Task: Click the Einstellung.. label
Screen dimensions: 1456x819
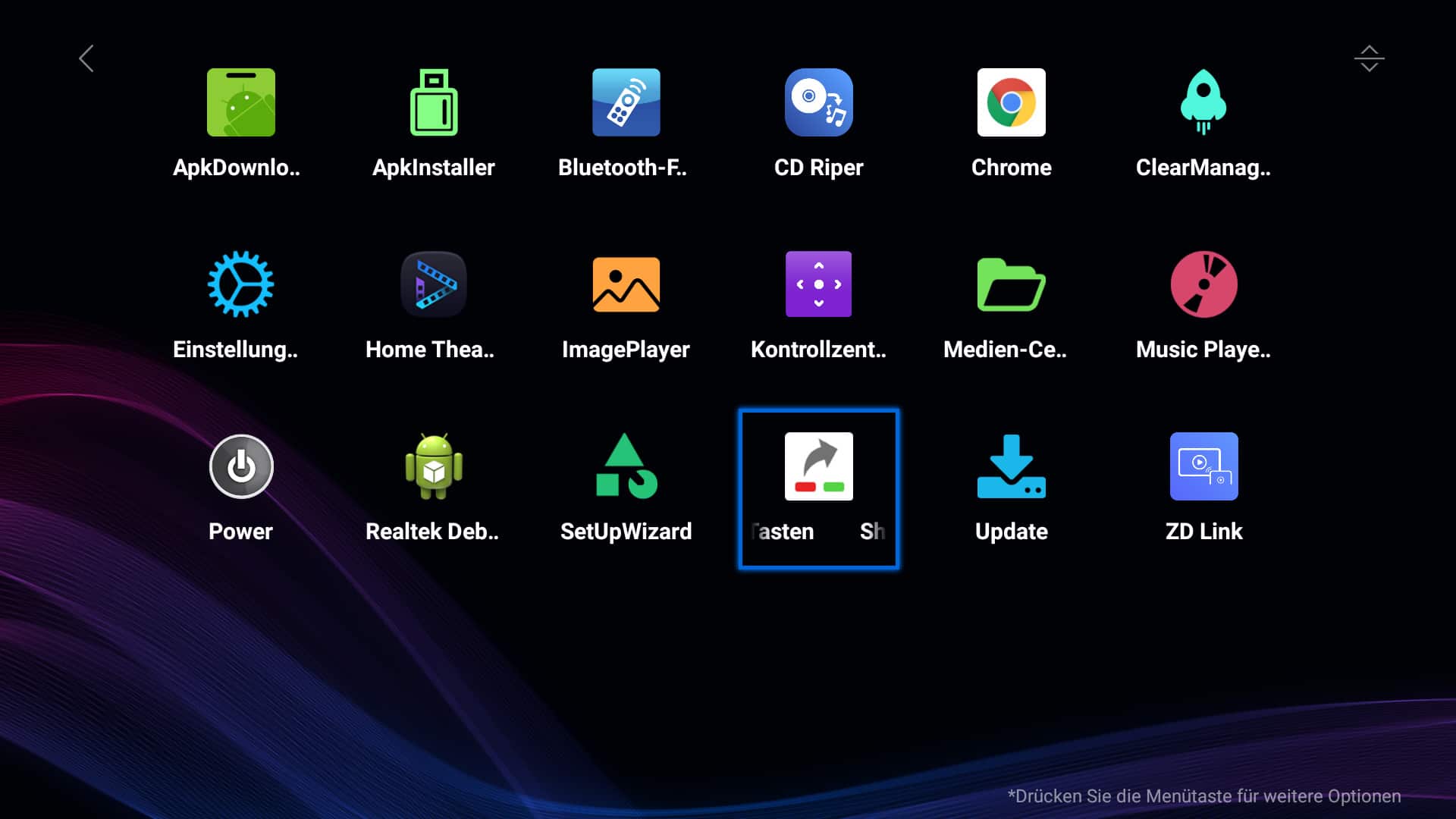Action: pyautogui.click(x=236, y=350)
